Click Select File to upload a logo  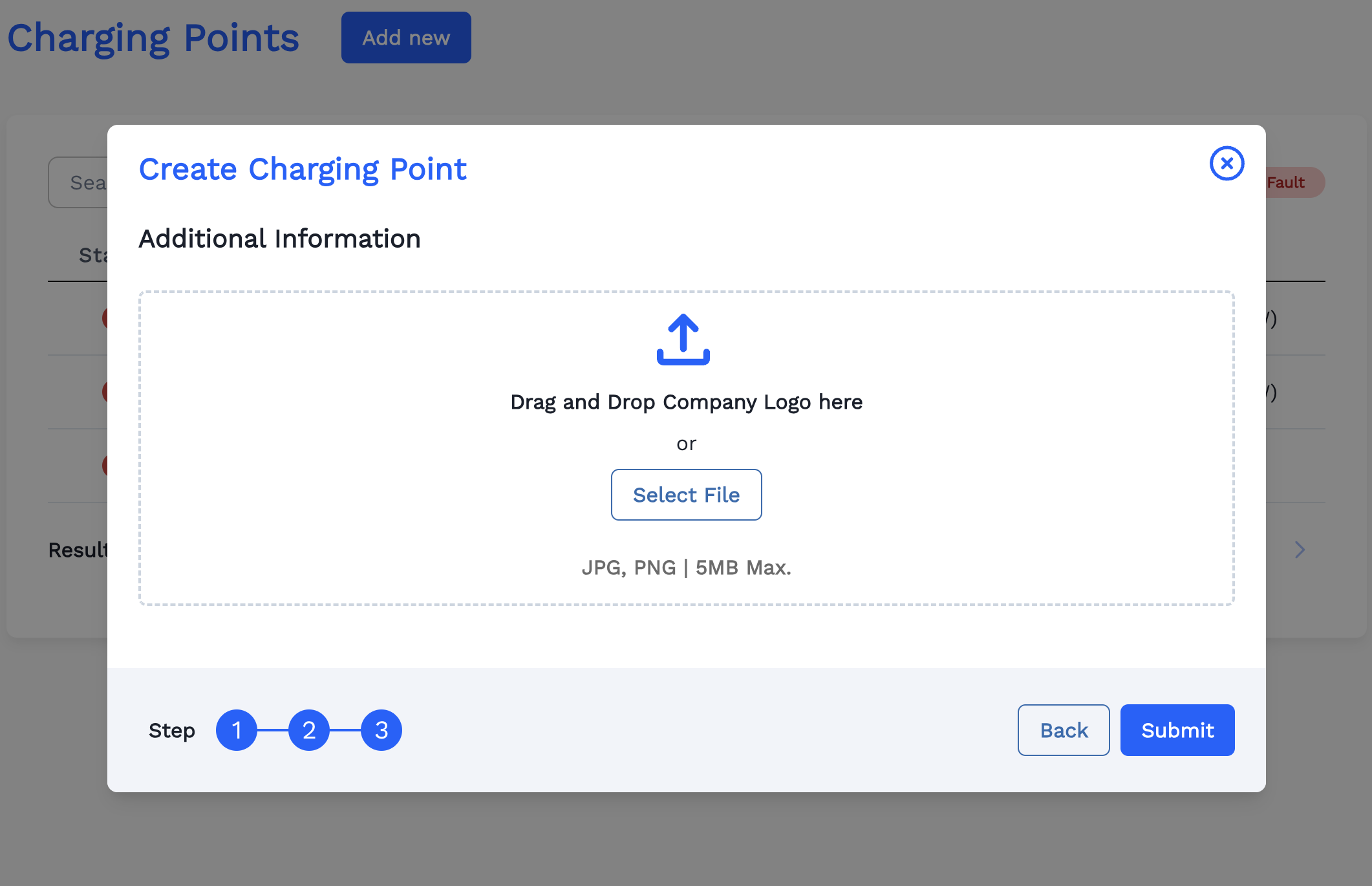[686, 494]
